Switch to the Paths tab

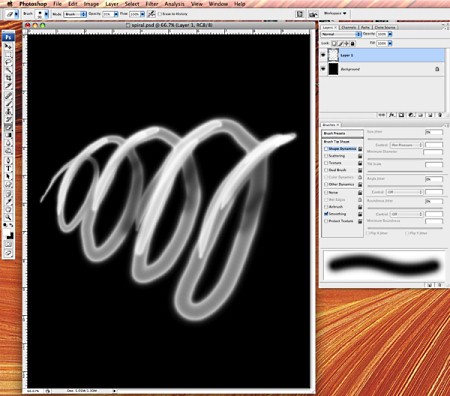[x=365, y=27]
